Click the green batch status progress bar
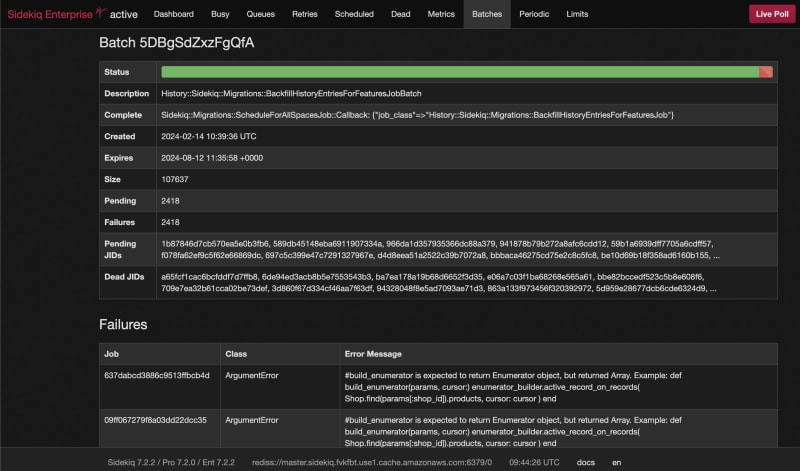This screenshot has height=471, width=800. (460, 72)
